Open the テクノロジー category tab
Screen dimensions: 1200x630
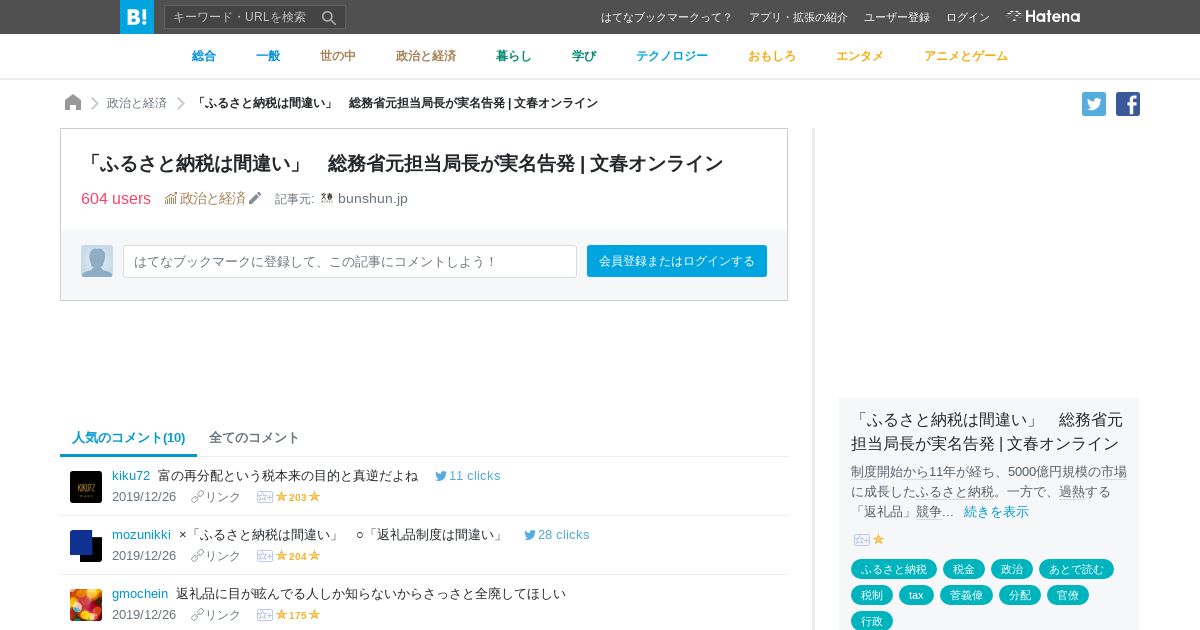[x=672, y=56]
